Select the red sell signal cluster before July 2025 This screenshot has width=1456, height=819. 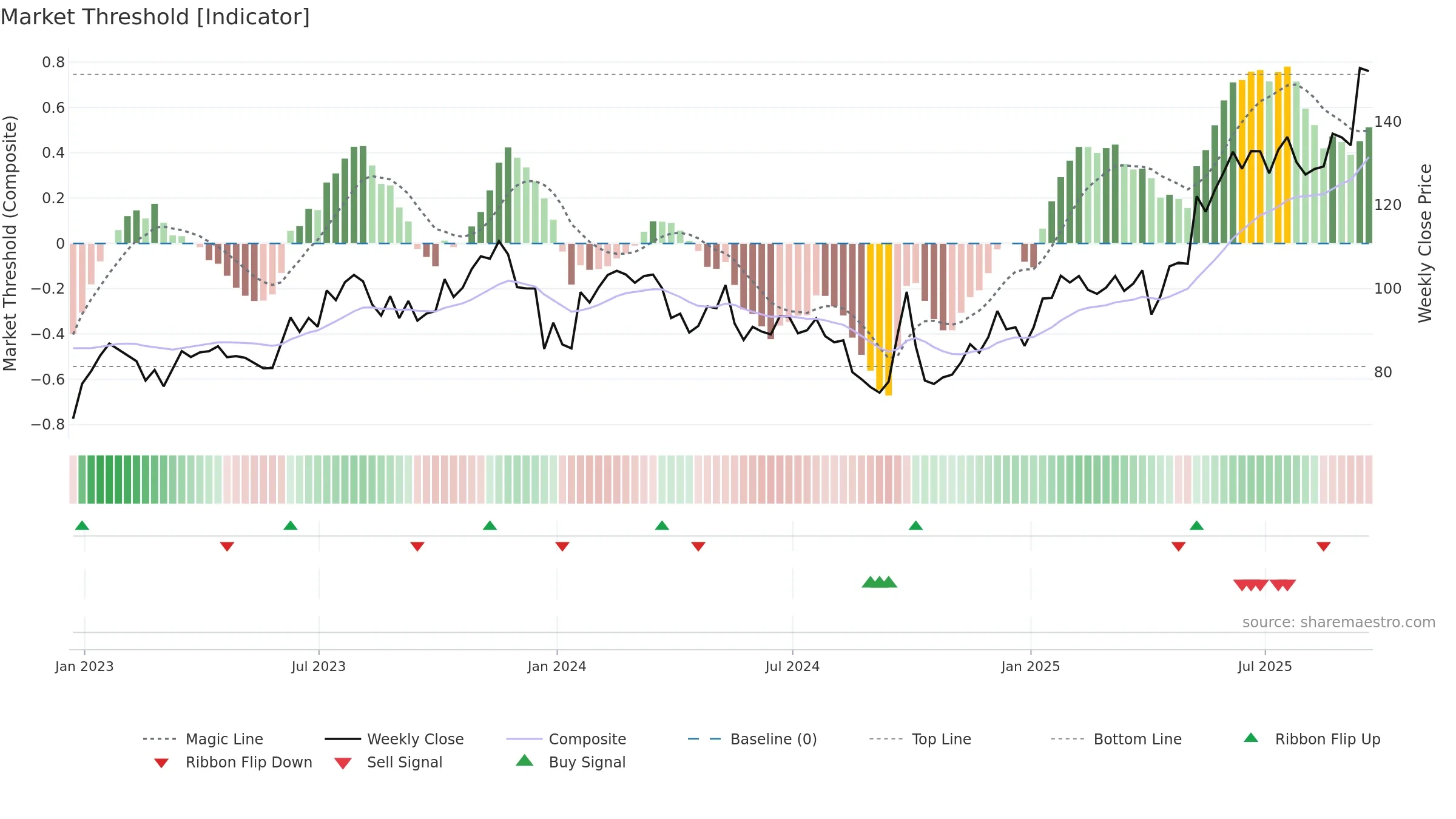[1251, 585]
